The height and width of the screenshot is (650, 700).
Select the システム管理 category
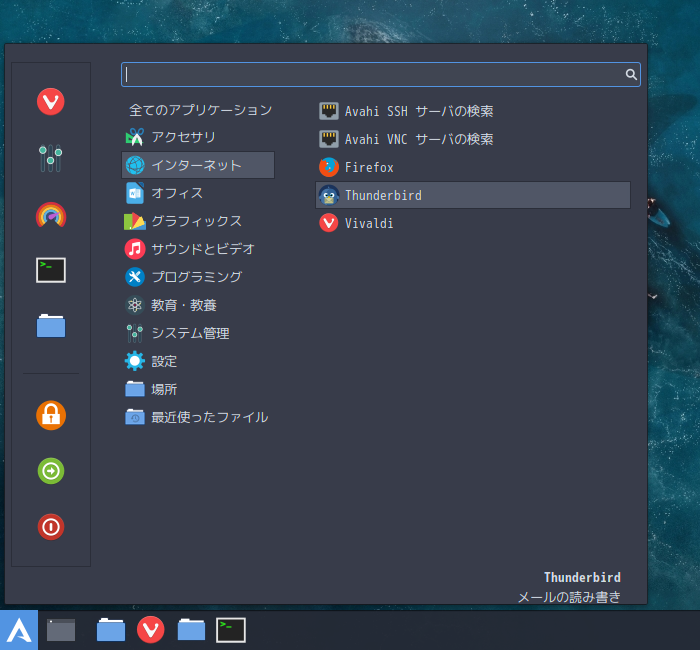click(x=198, y=333)
